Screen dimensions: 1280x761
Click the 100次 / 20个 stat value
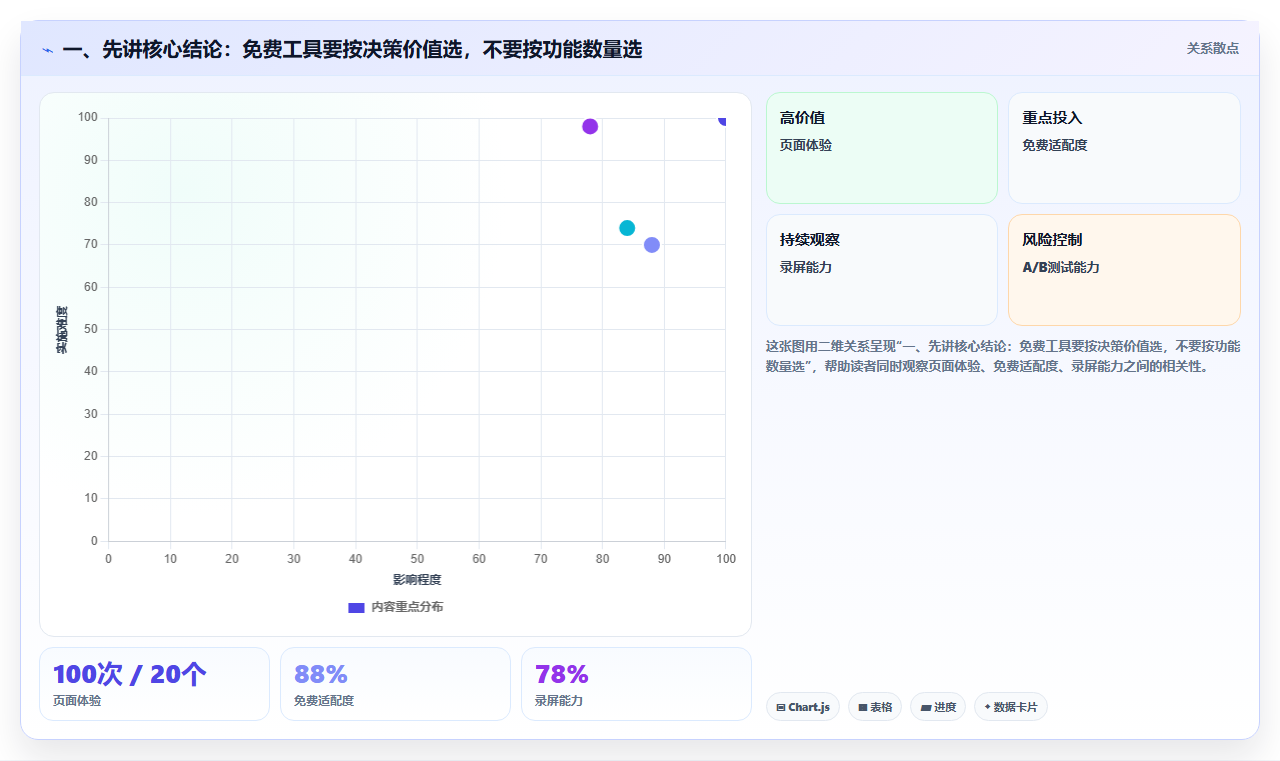coord(130,675)
